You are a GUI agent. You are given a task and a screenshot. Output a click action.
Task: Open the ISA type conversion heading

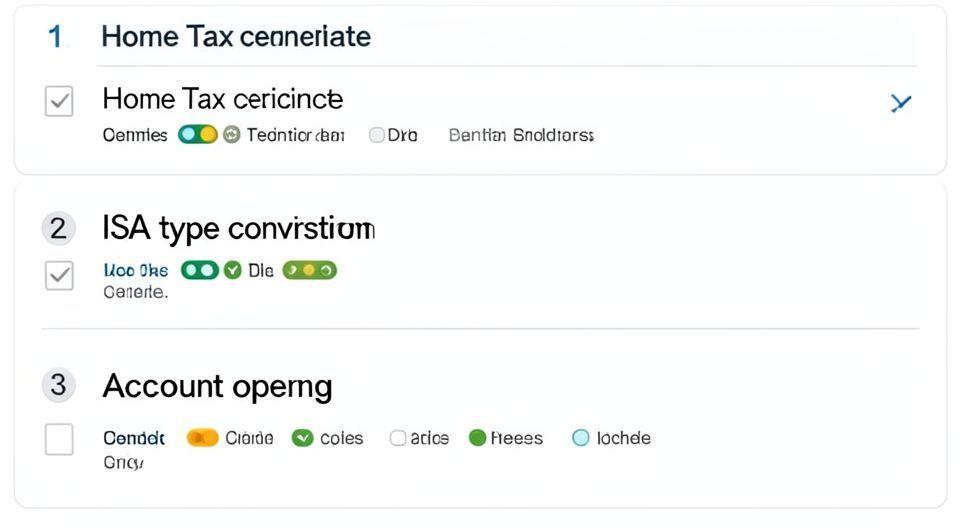click(238, 229)
